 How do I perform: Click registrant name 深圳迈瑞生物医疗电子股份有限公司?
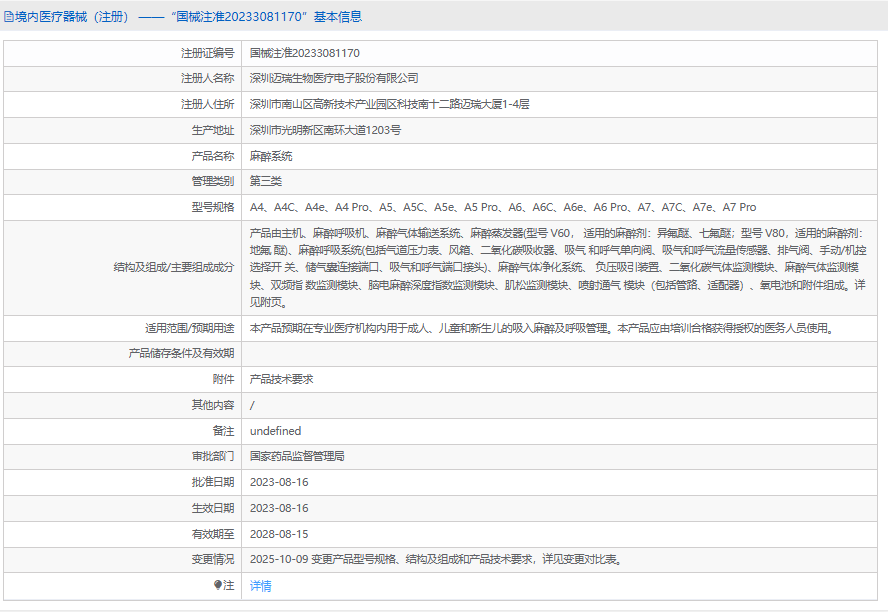[x=334, y=78]
